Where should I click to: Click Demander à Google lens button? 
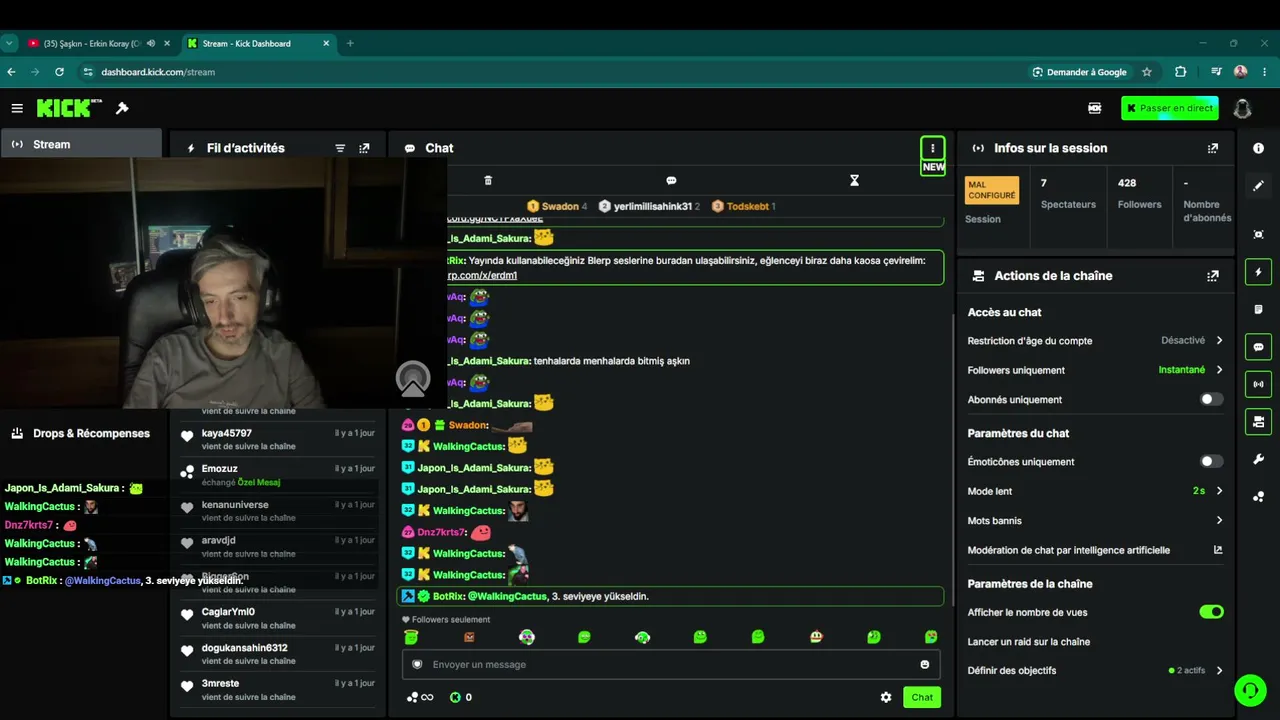[1079, 72]
